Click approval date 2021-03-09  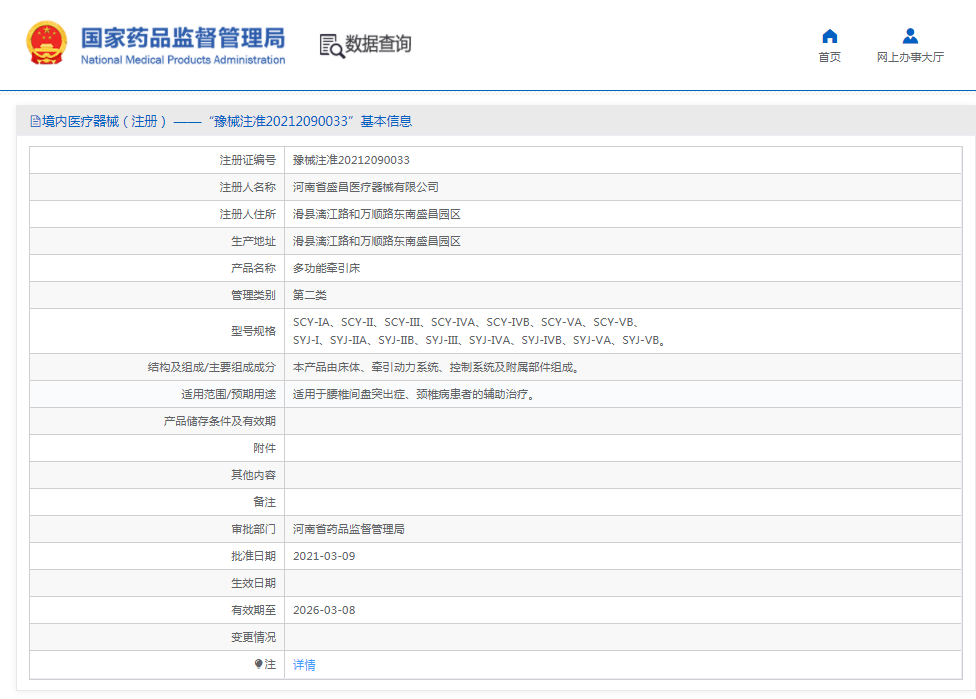click(x=324, y=556)
